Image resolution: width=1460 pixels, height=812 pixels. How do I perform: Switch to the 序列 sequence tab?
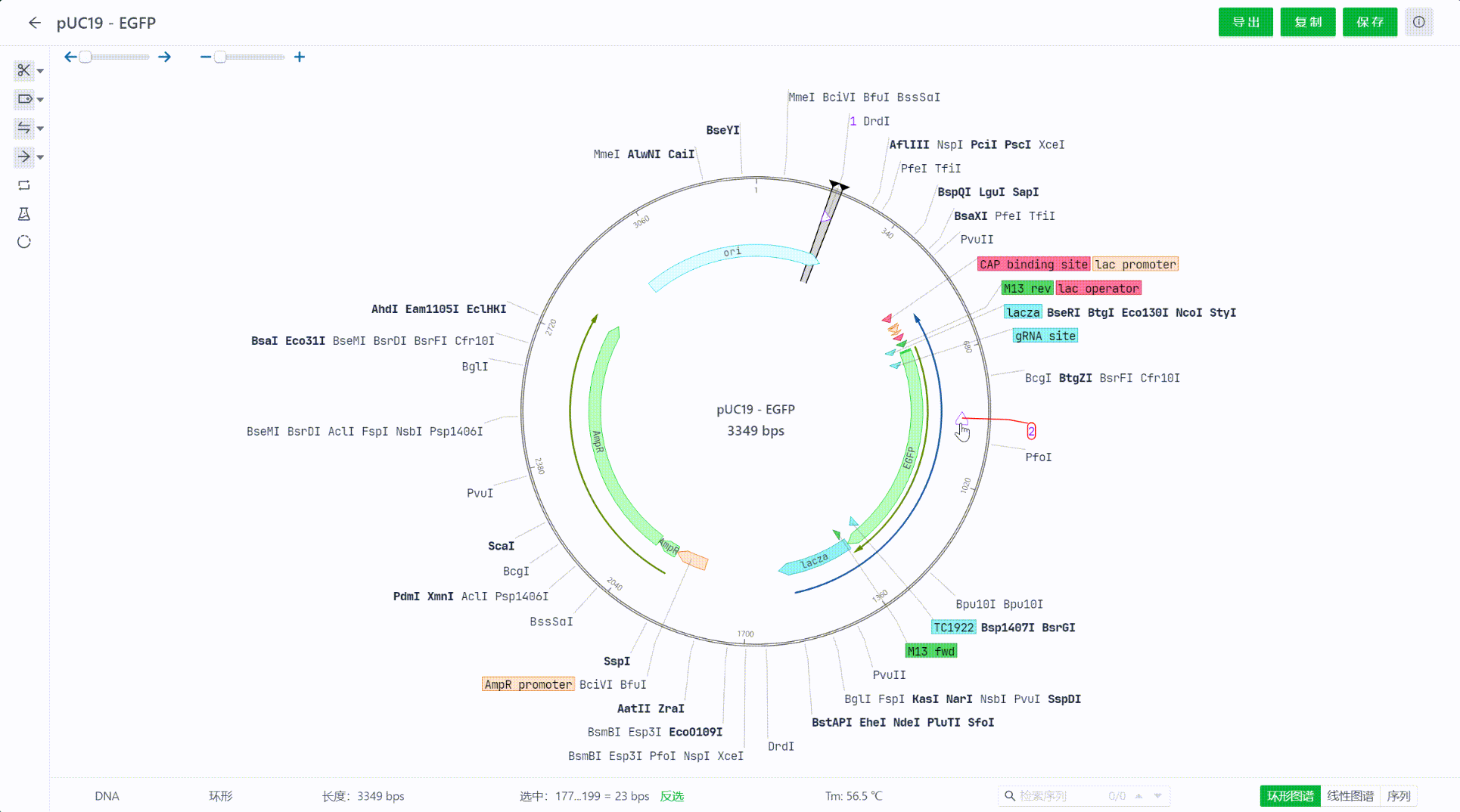1398,796
